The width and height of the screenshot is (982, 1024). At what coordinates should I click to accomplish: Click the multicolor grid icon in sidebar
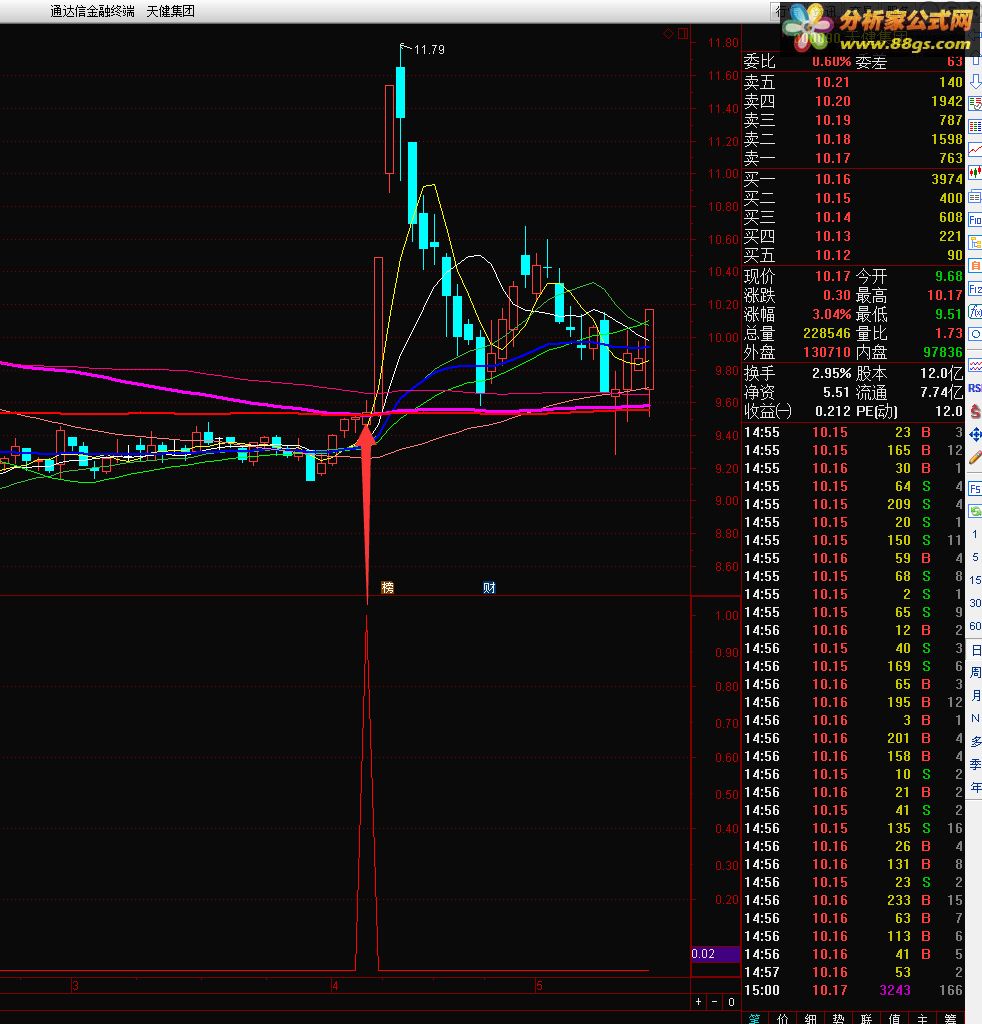click(975, 127)
